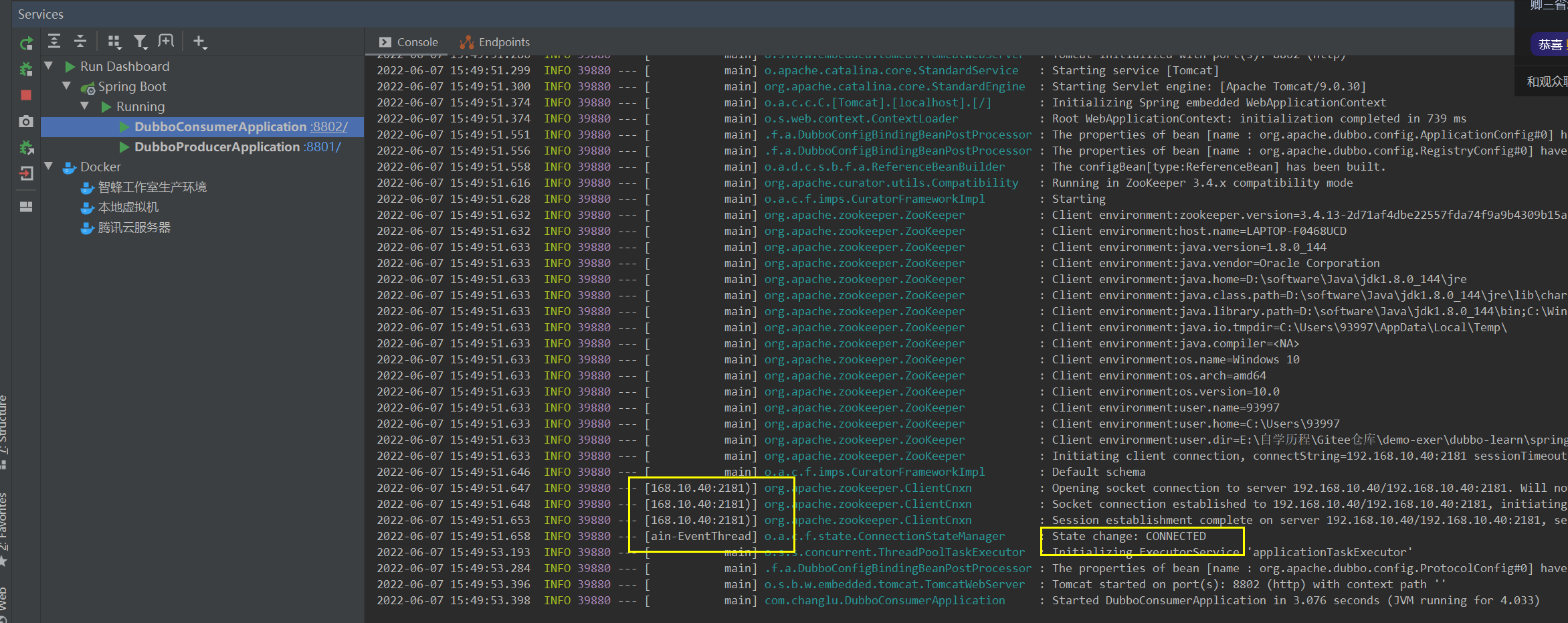This screenshot has height=623, width=1568.
Task: Click the green Rerun arrow icon
Action: click(x=26, y=43)
